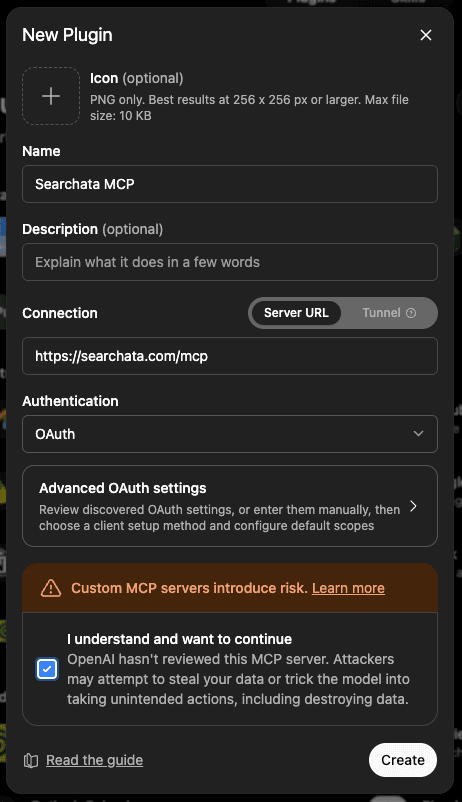Open the Authentication OAuth dropdown
The width and height of the screenshot is (462, 802).
coord(230,434)
